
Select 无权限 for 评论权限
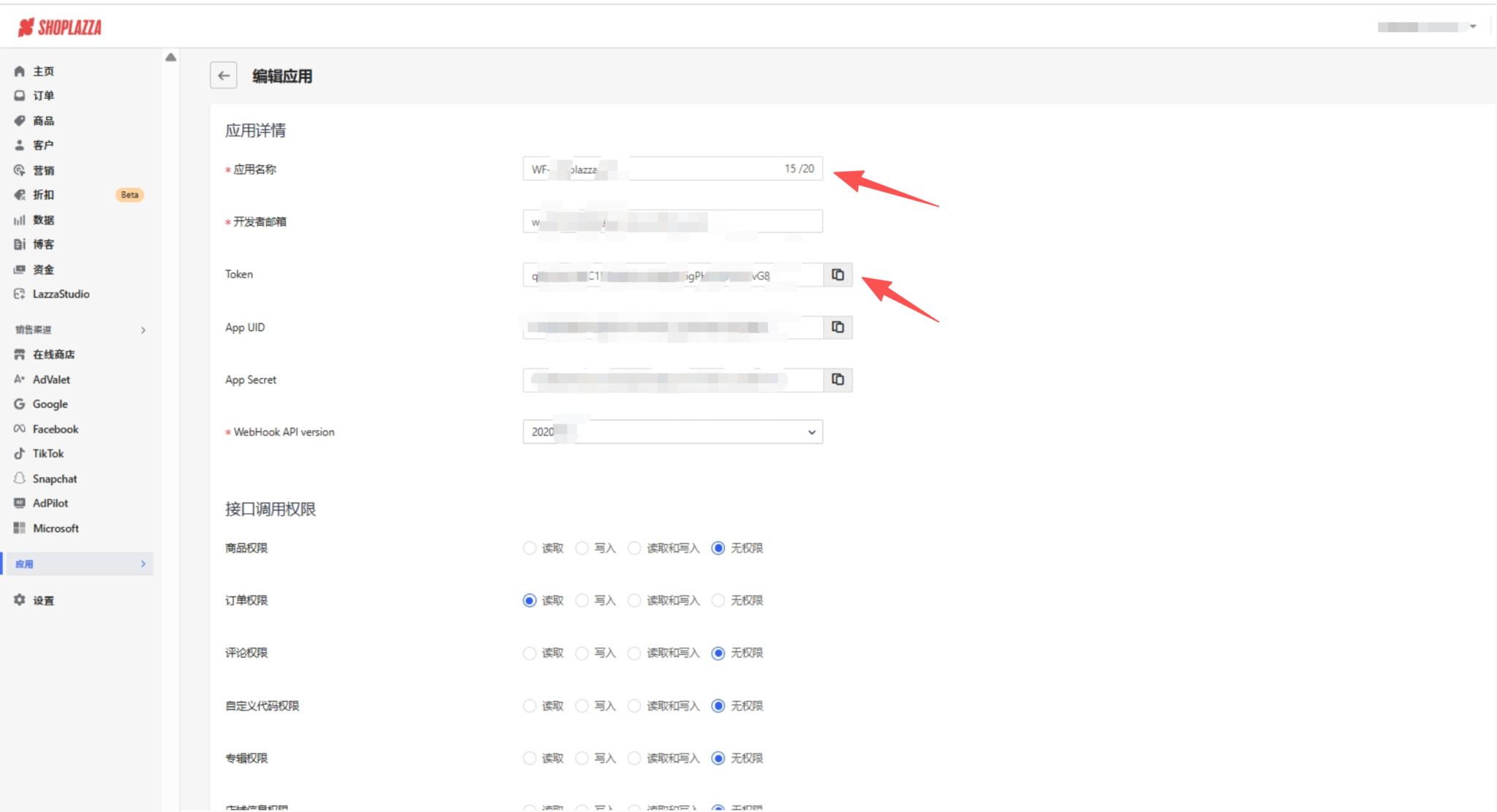click(x=719, y=653)
